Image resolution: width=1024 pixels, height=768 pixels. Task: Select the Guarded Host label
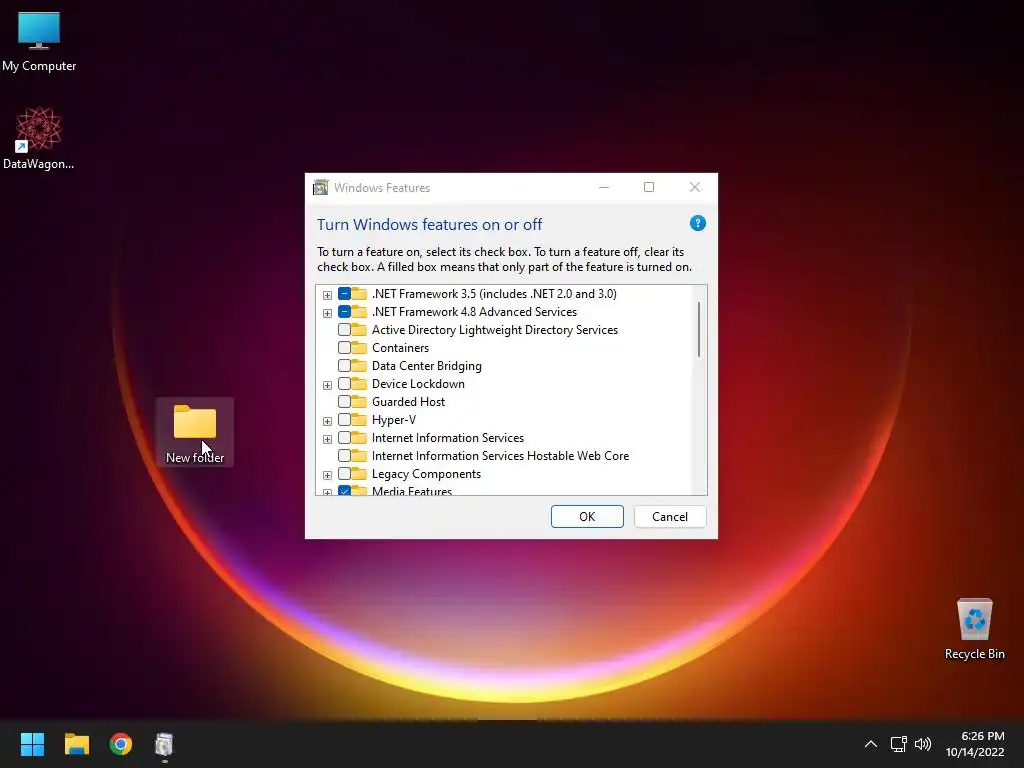[408, 402]
